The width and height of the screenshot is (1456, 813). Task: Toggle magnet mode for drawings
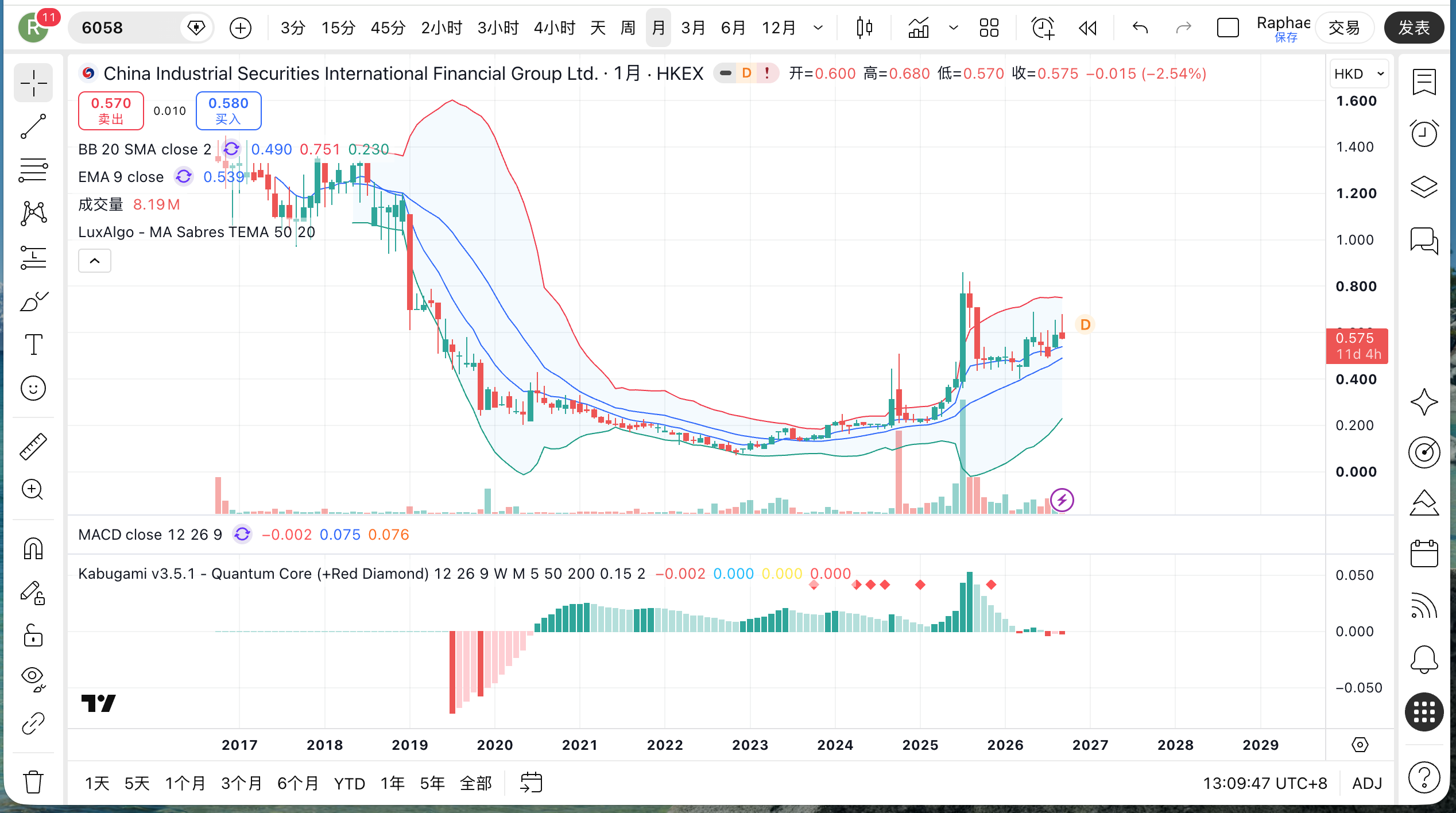(33, 549)
